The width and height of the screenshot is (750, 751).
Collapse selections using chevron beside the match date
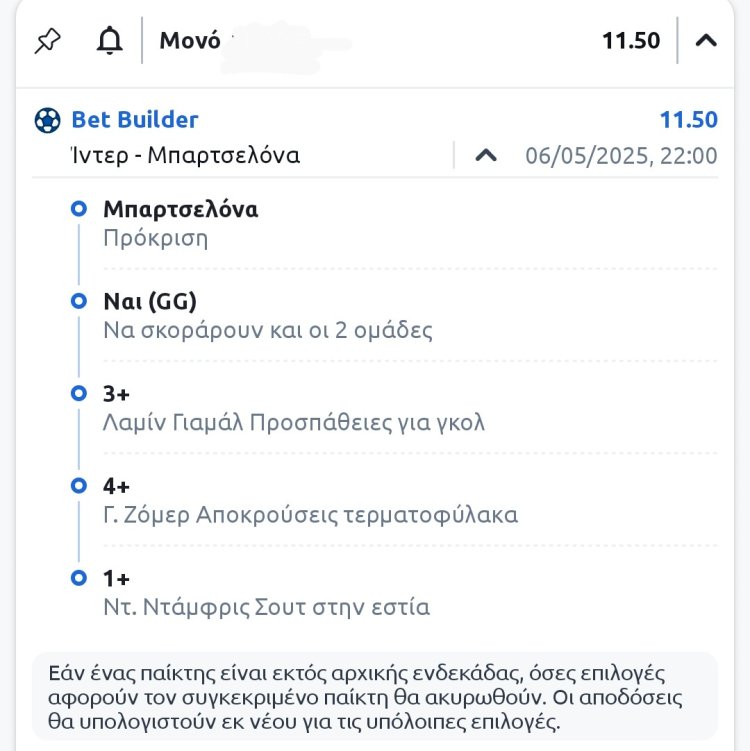486,156
